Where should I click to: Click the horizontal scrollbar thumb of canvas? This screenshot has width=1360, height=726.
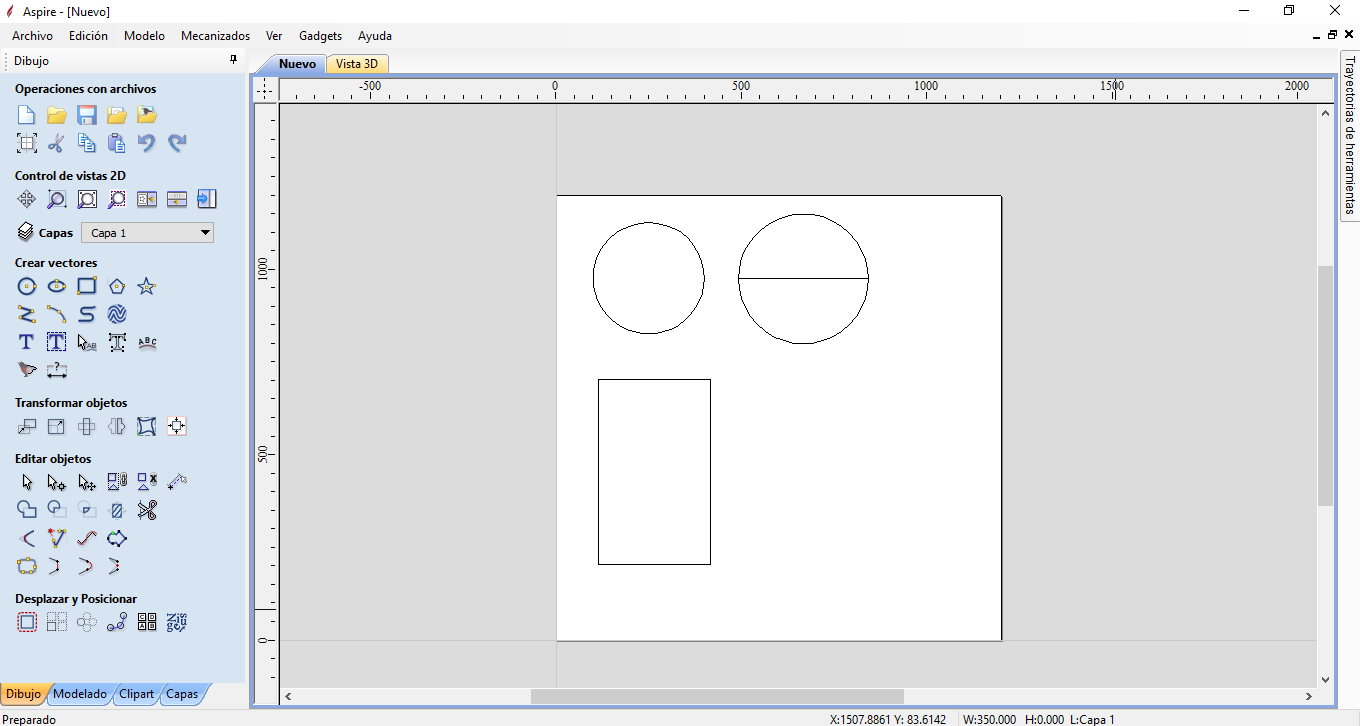click(x=717, y=696)
